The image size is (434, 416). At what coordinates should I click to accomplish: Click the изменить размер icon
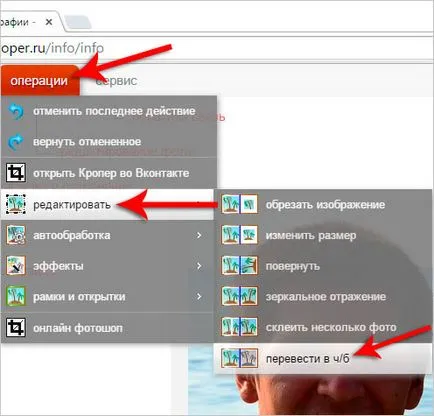(239, 235)
